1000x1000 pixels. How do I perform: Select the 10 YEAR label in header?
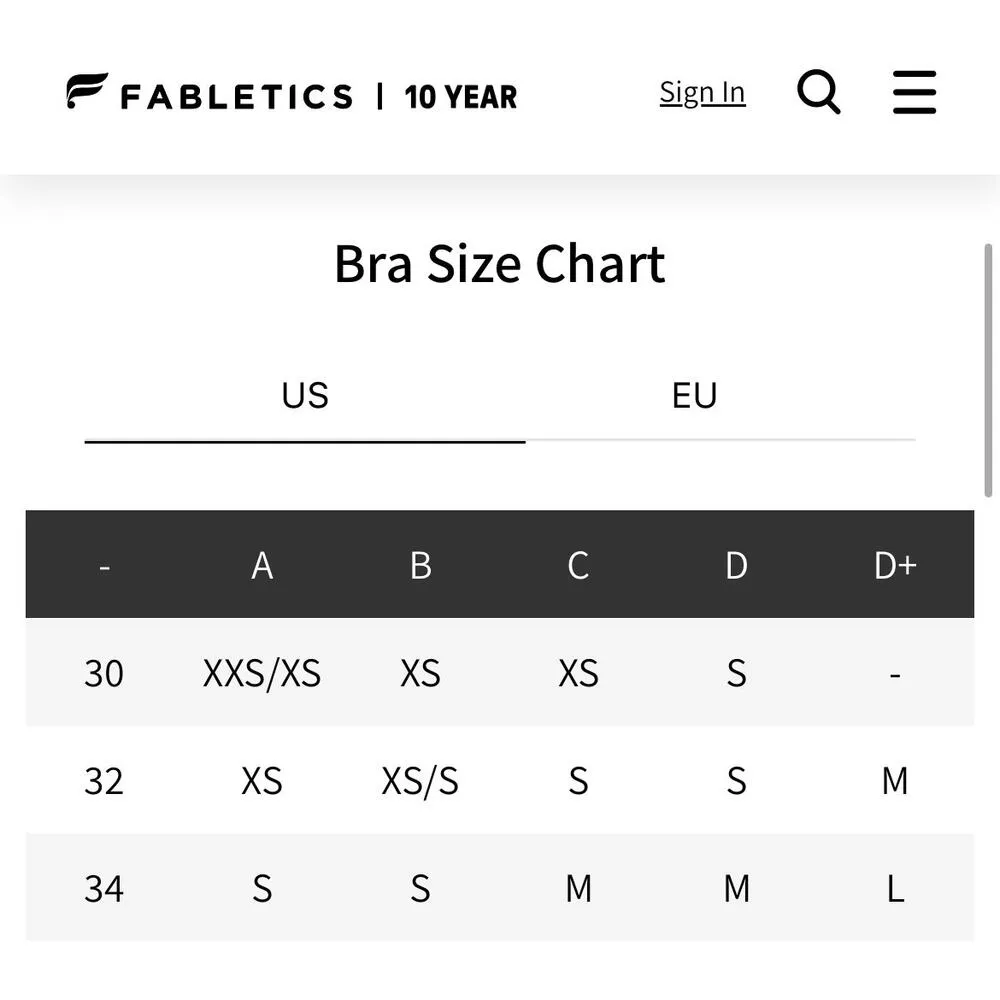(x=460, y=96)
